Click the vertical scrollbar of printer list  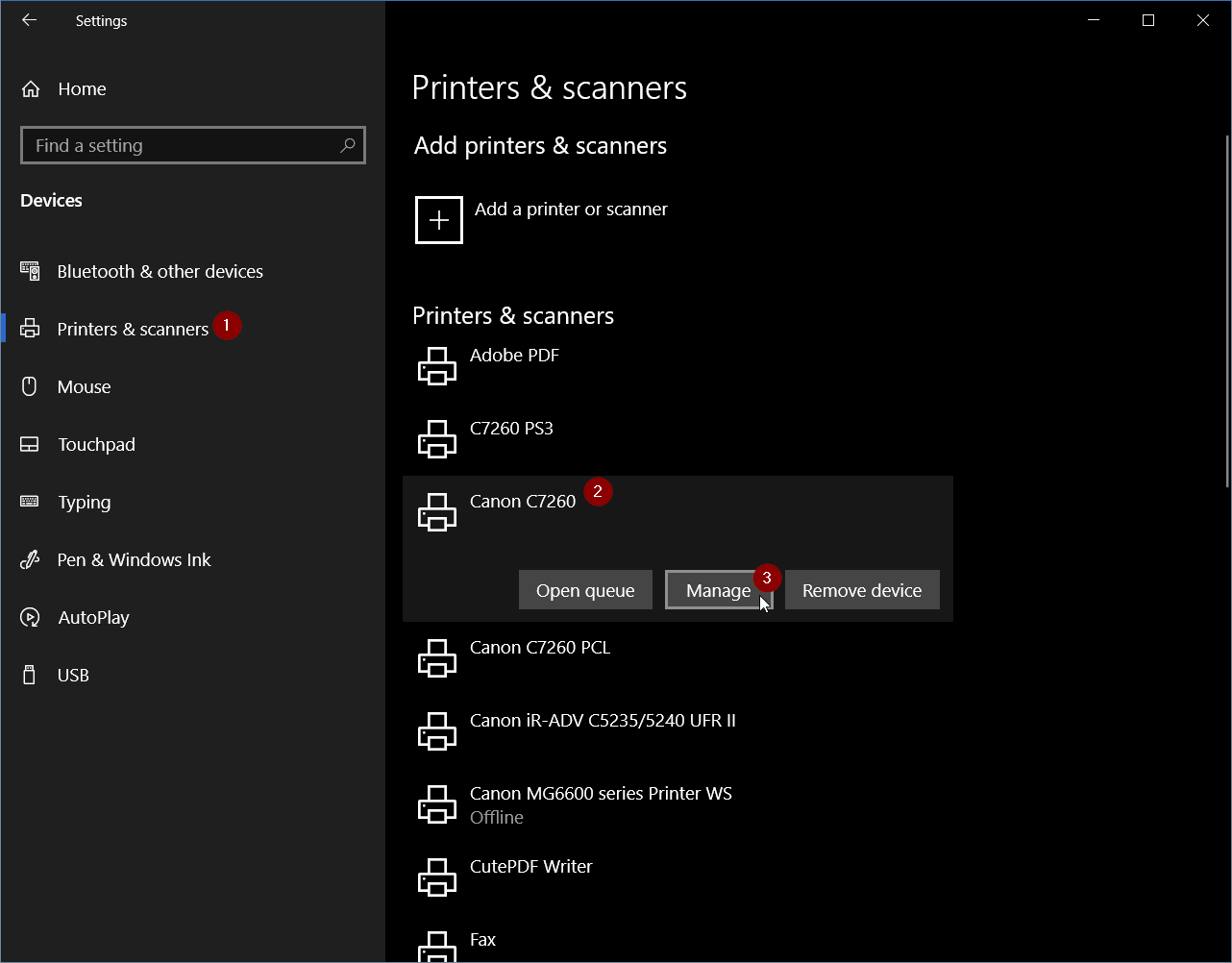click(1226, 310)
